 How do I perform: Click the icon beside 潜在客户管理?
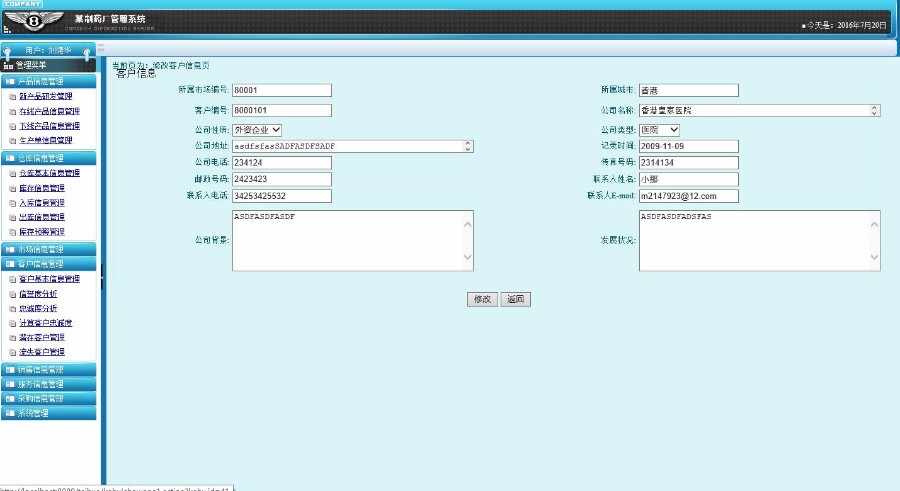pos(13,338)
